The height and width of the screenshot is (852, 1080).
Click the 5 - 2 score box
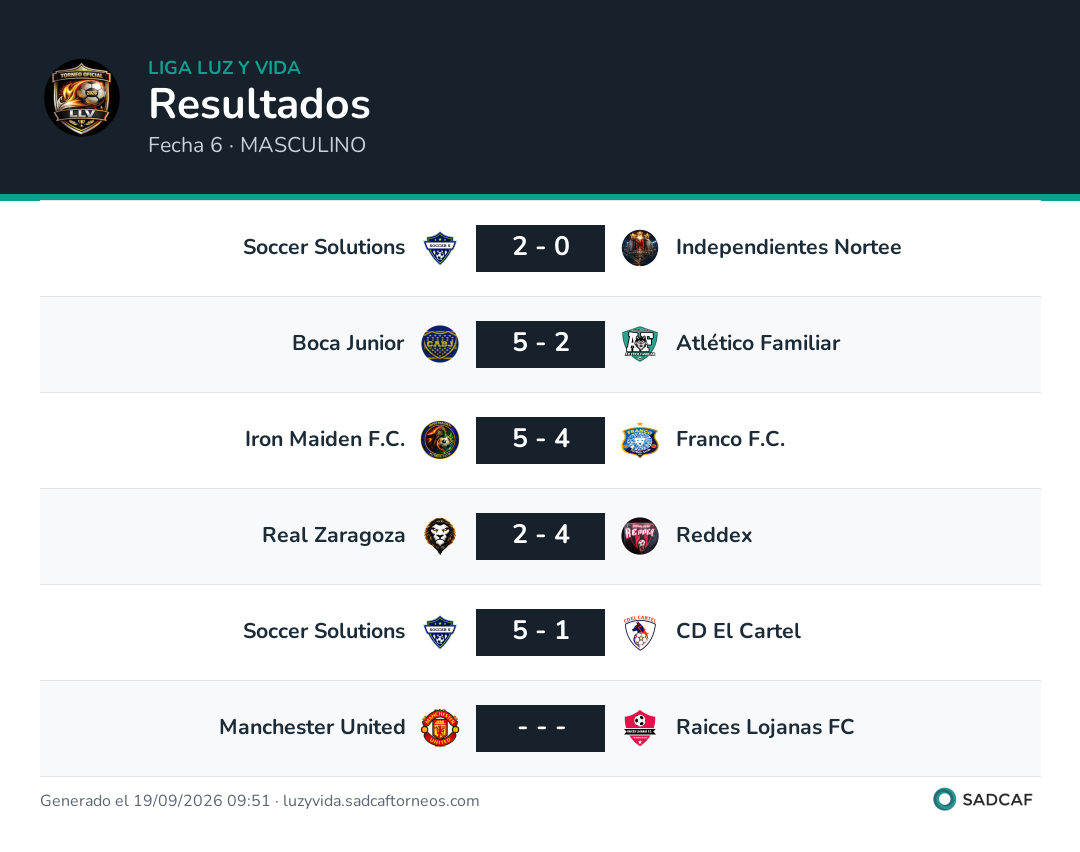[x=540, y=344]
